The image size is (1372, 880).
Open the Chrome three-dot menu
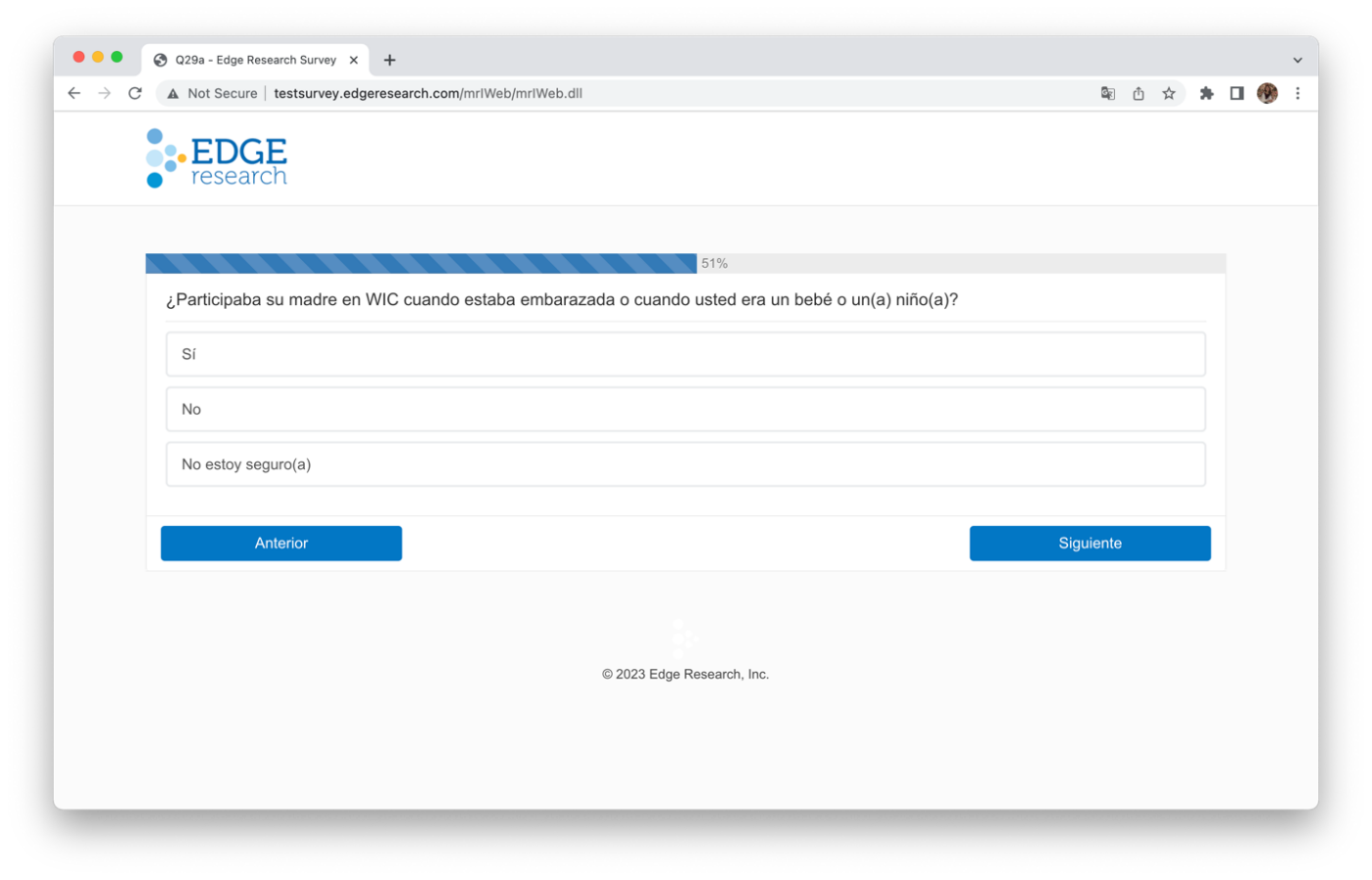(x=1298, y=93)
